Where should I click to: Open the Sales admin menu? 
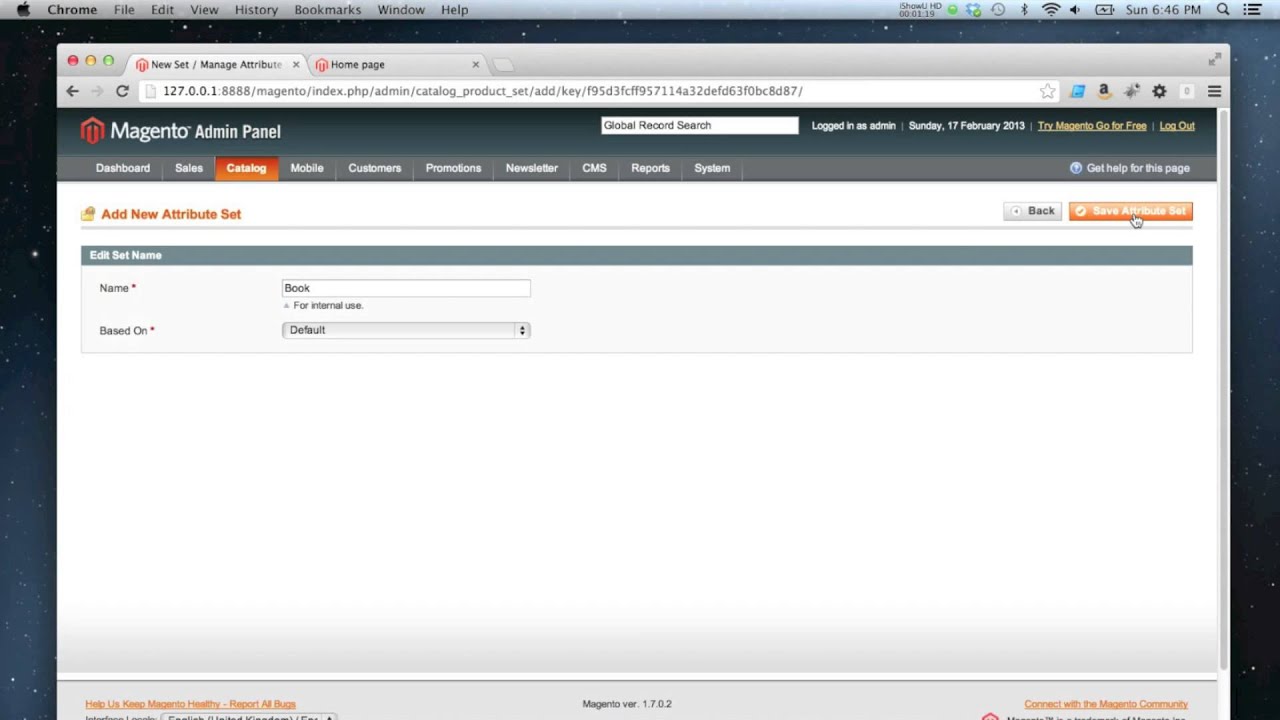click(x=189, y=168)
